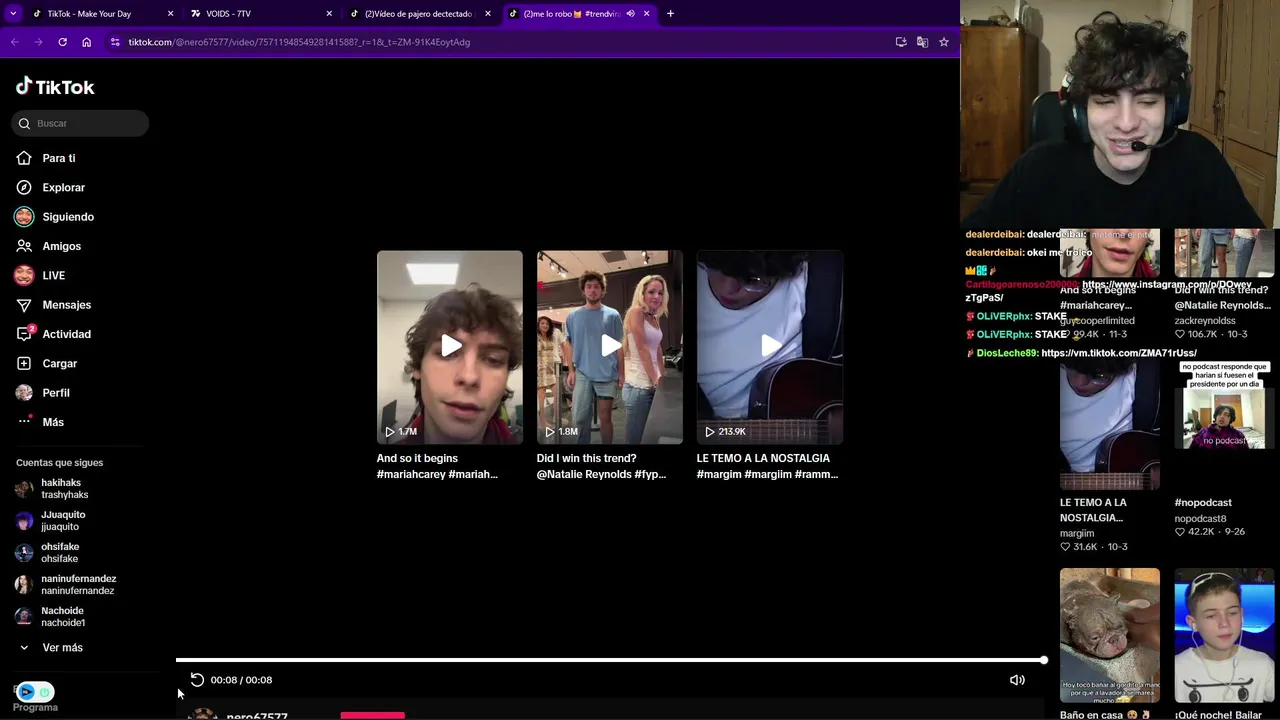
Task: Click the TikTok logo
Action: pyautogui.click(x=55, y=87)
